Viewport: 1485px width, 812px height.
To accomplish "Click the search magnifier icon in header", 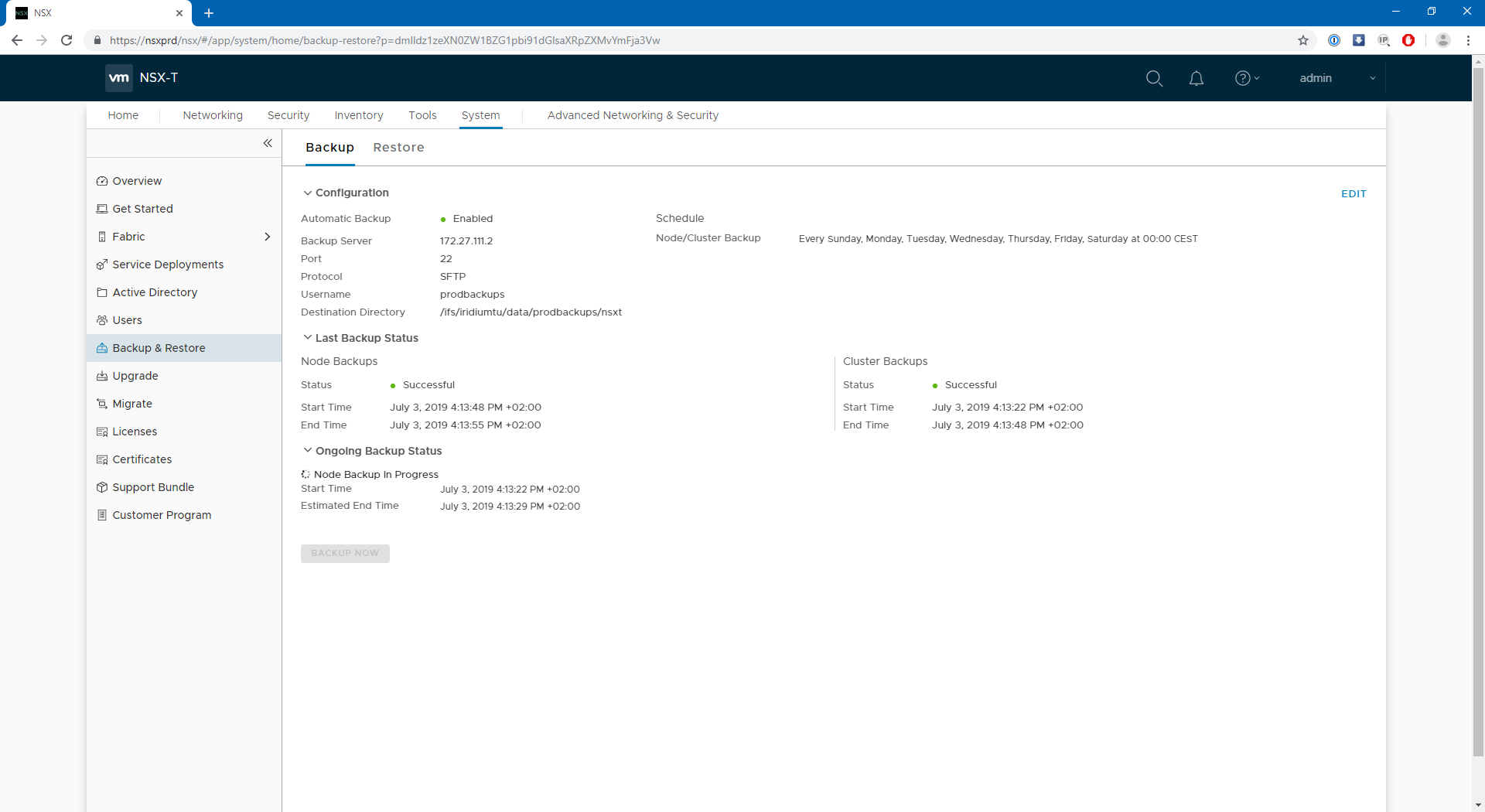I will pyautogui.click(x=1154, y=78).
